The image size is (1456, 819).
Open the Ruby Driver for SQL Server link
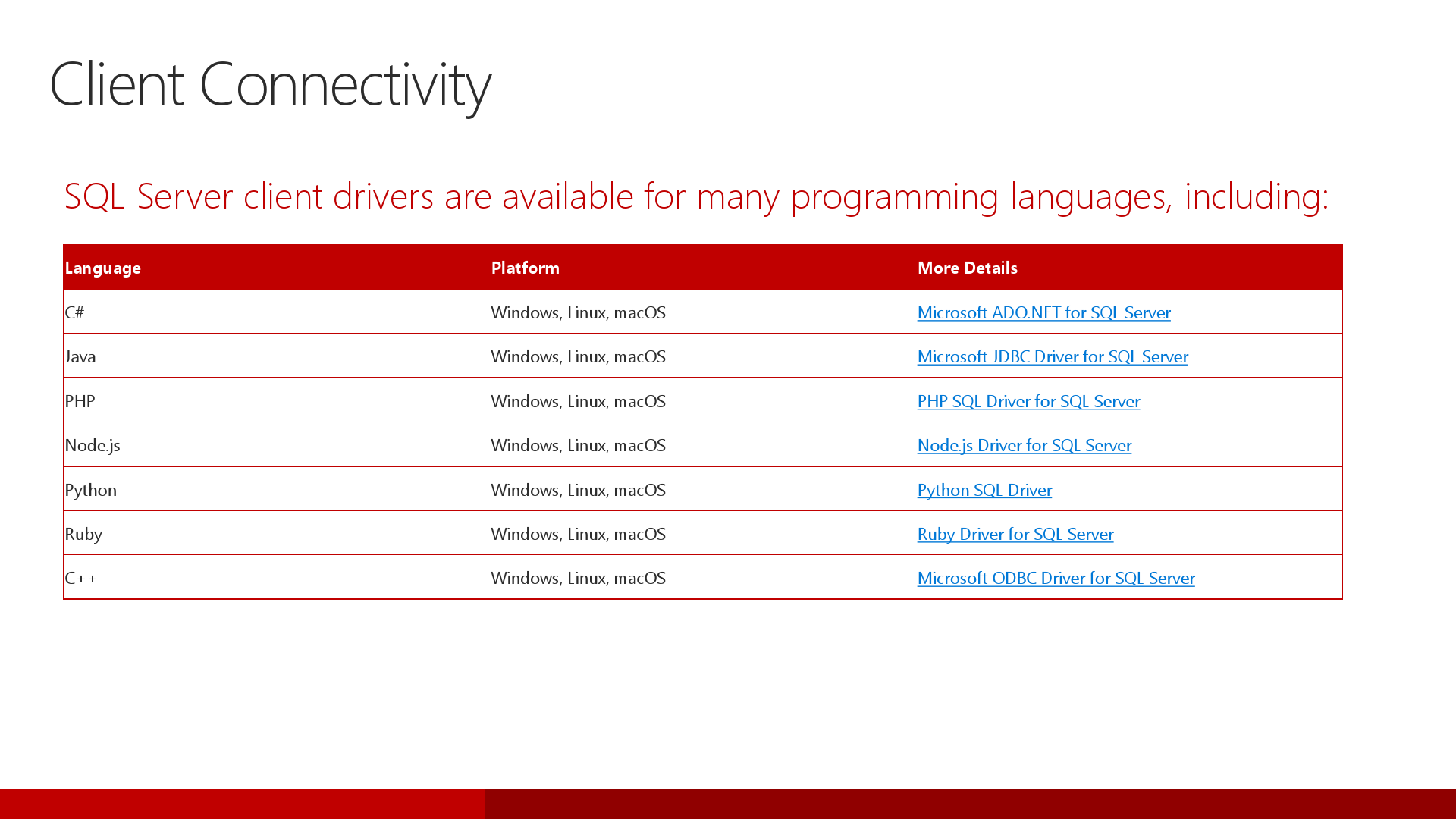pyautogui.click(x=1015, y=534)
